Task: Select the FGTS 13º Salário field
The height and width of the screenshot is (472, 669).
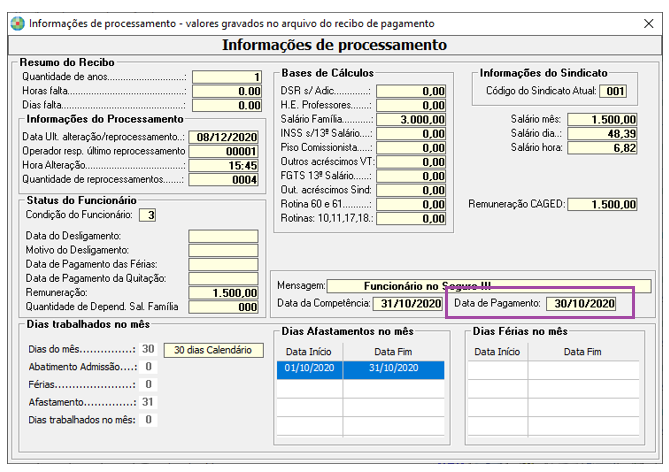Action: [x=411, y=176]
